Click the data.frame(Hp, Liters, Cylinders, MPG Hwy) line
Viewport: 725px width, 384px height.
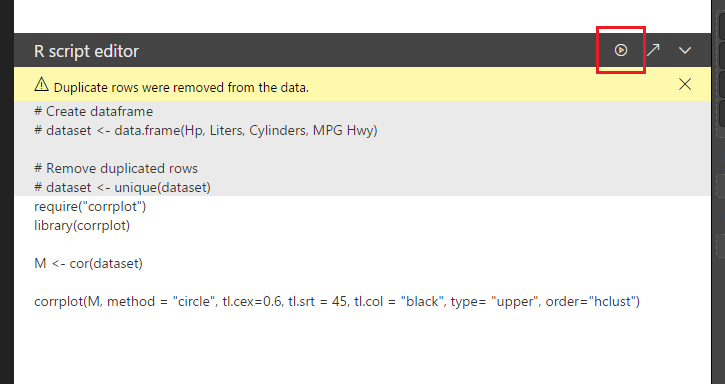pos(206,130)
